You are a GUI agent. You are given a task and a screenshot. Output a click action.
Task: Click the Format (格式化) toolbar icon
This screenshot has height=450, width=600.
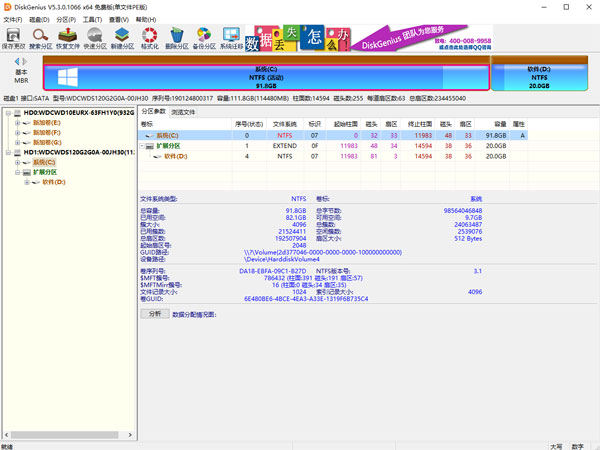150,38
